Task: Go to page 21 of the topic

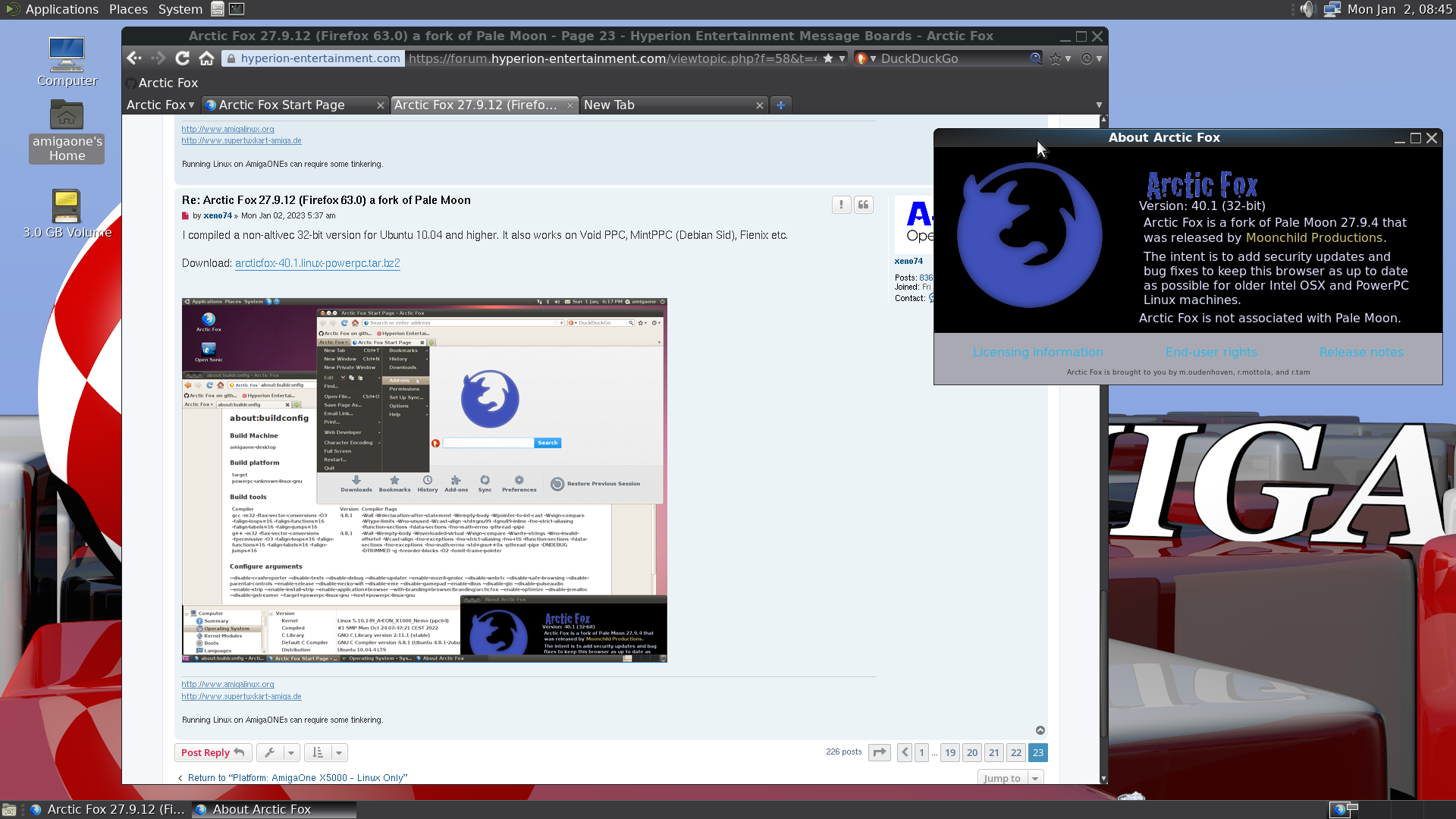Action: [994, 752]
